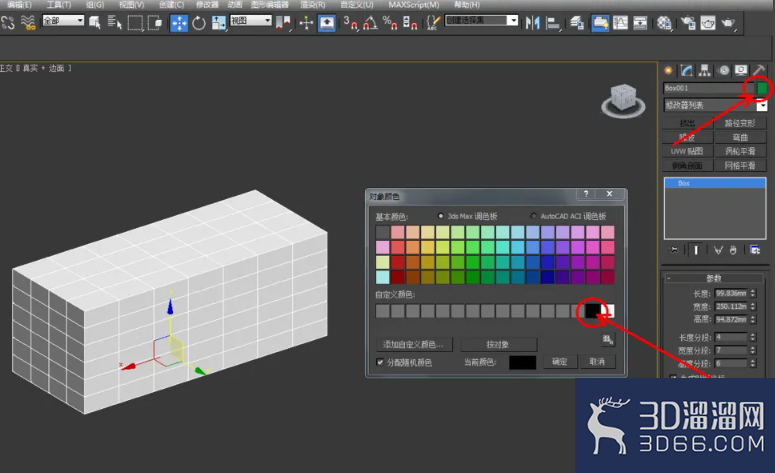Image resolution: width=775 pixels, height=473 pixels.
Task: Switch to the Modify command panel tab
Action: [687, 71]
